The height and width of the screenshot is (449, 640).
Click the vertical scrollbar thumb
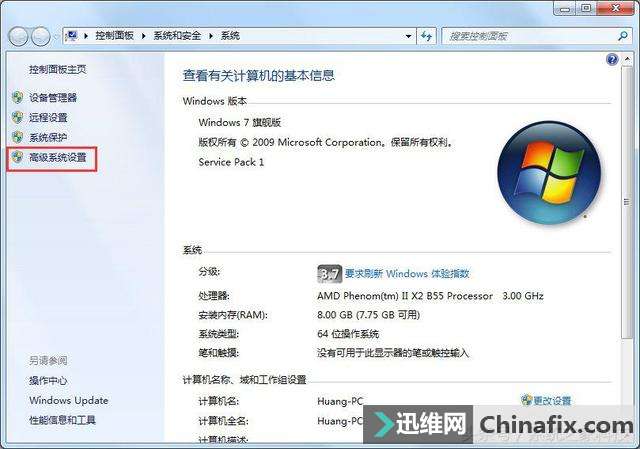point(626,202)
